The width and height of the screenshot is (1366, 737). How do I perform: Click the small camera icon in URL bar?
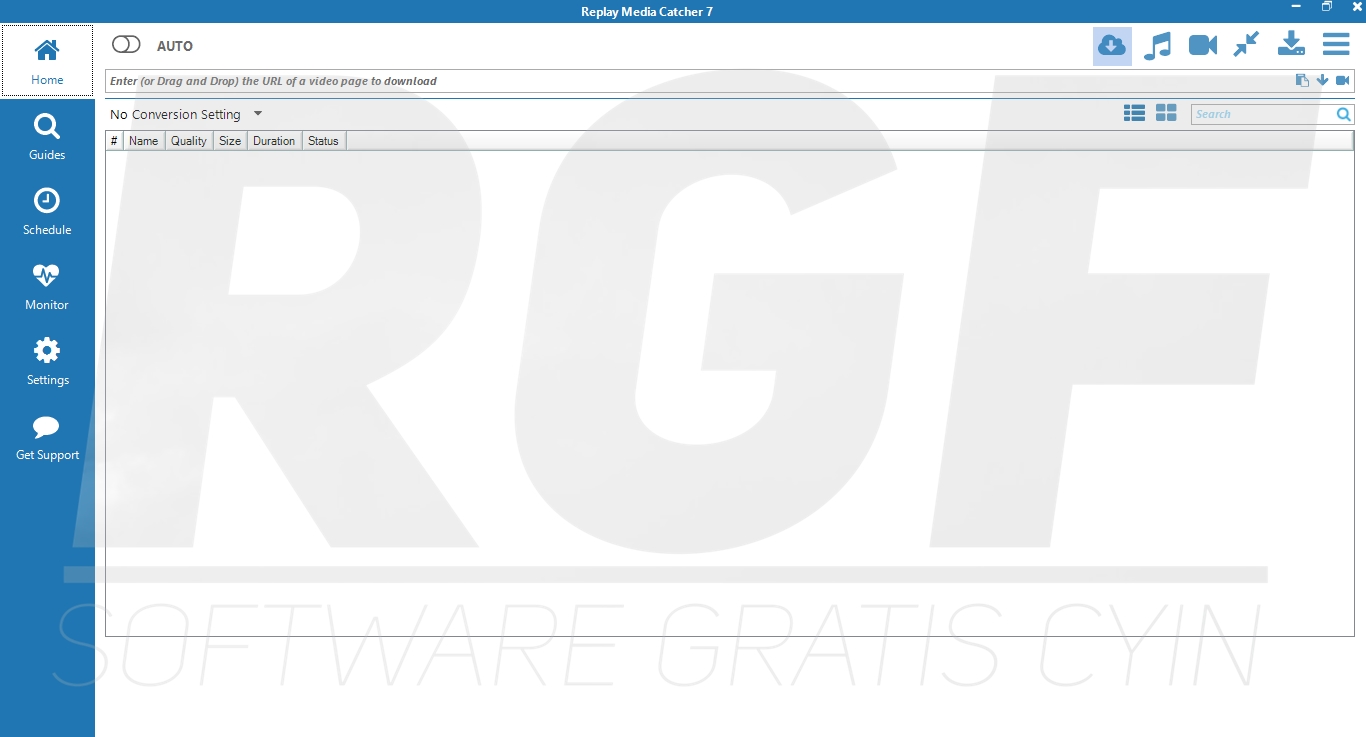coord(1342,81)
